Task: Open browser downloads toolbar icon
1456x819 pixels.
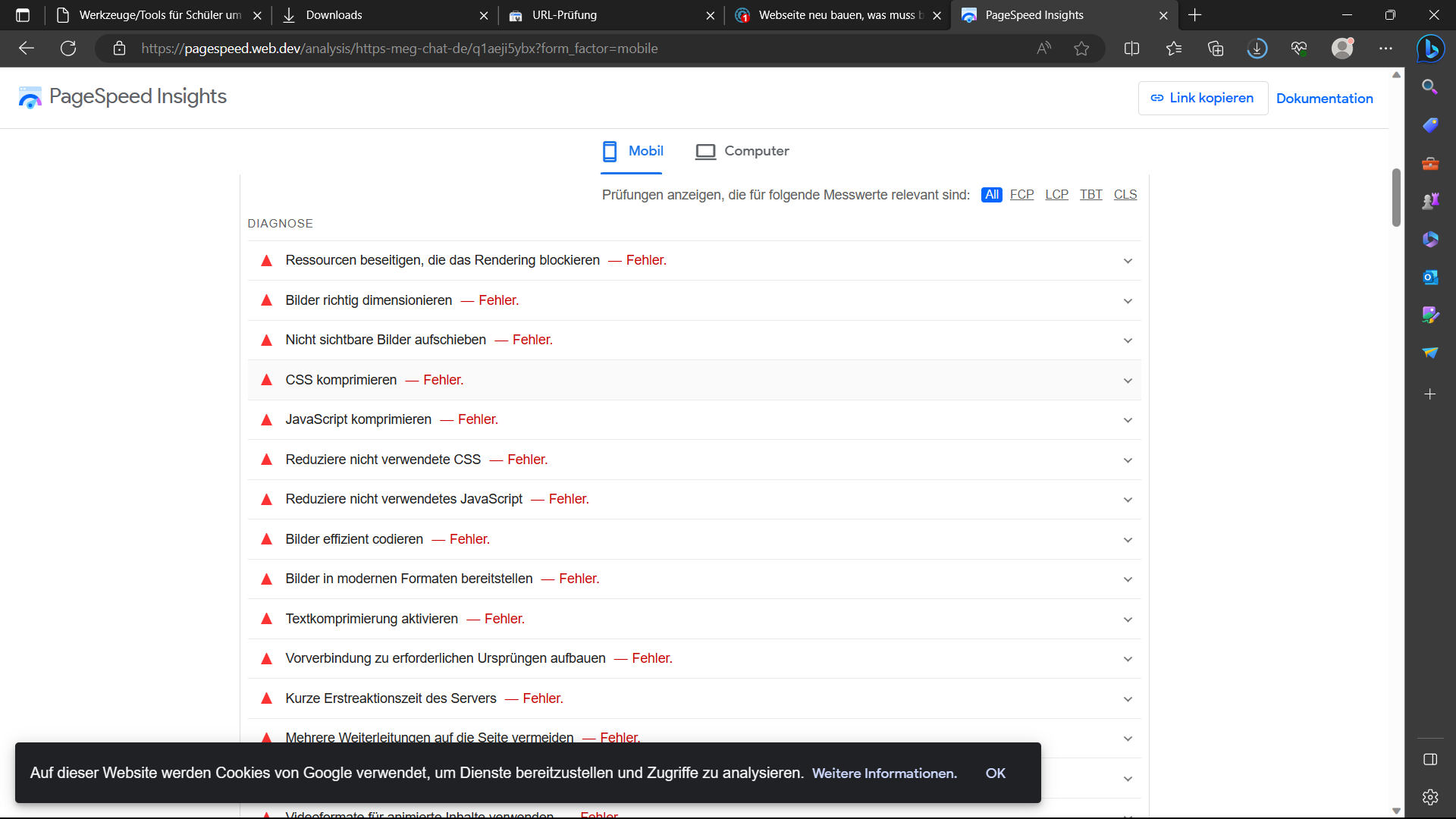Action: tap(1257, 49)
